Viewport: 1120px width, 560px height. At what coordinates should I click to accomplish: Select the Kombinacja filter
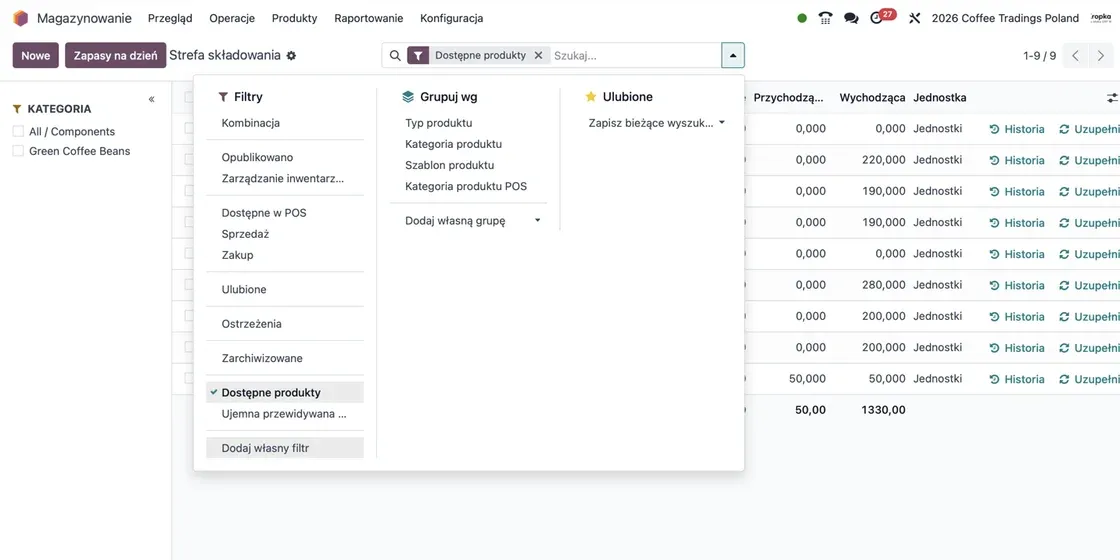[285, 123]
